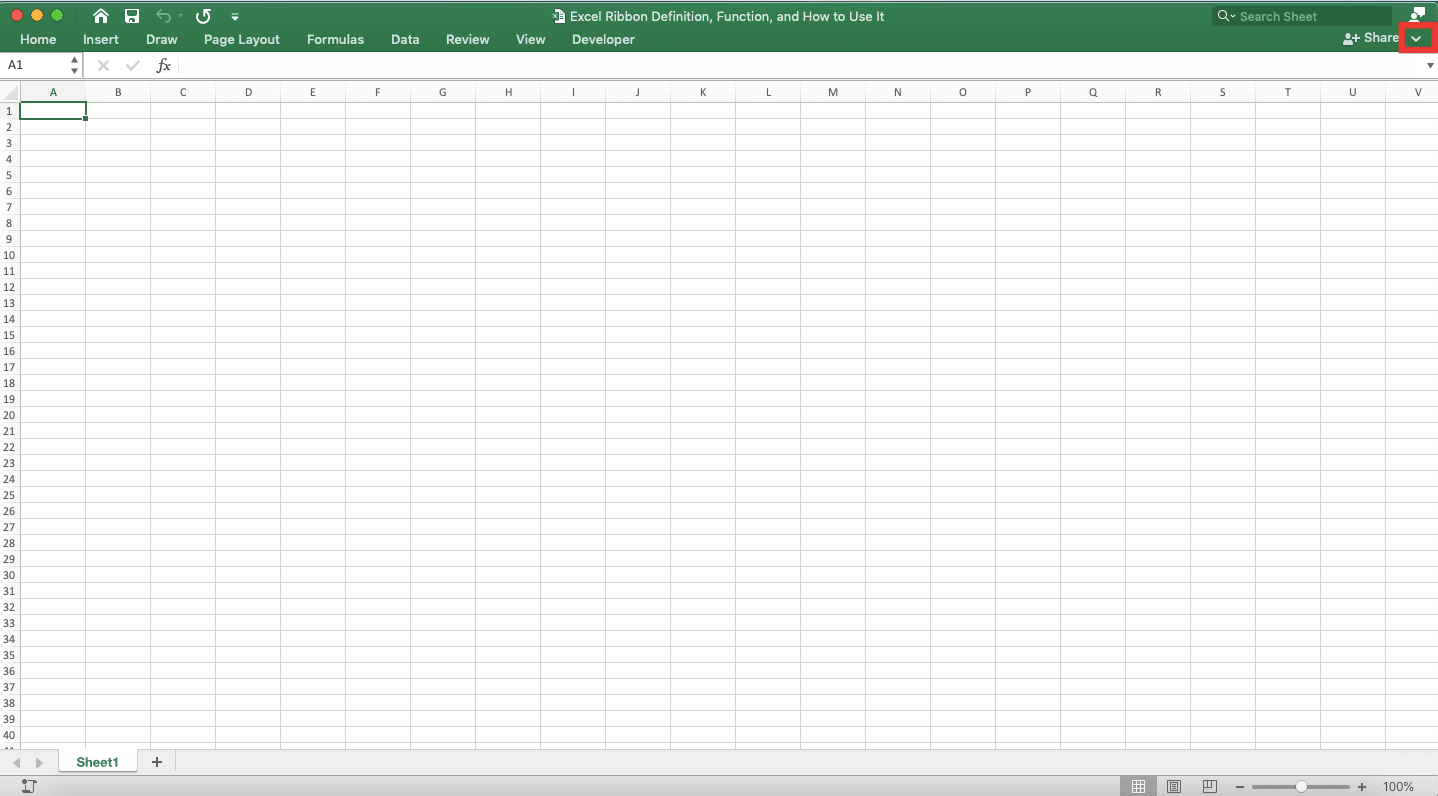Click into the Search Sheet field

(x=1302, y=16)
